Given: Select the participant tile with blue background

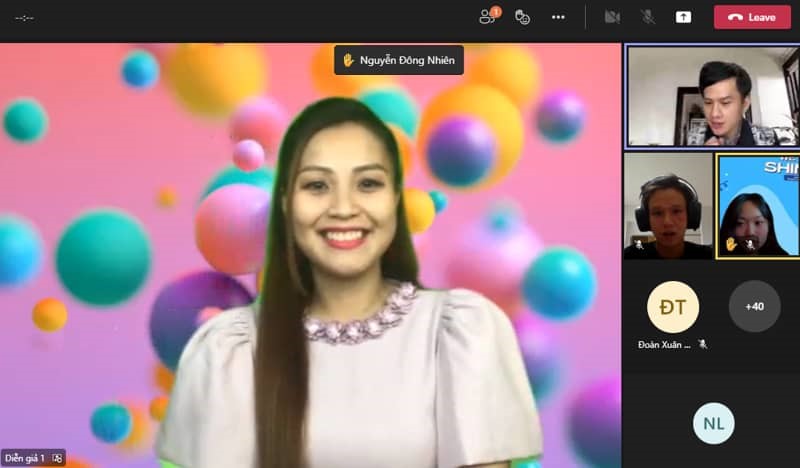Looking at the screenshot, I should pos(757,206).
